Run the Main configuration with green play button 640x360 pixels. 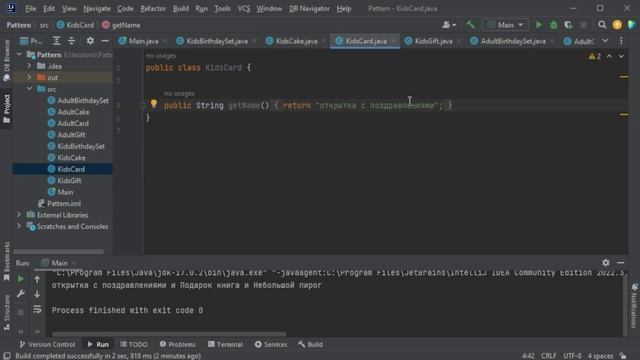(539, 25)
